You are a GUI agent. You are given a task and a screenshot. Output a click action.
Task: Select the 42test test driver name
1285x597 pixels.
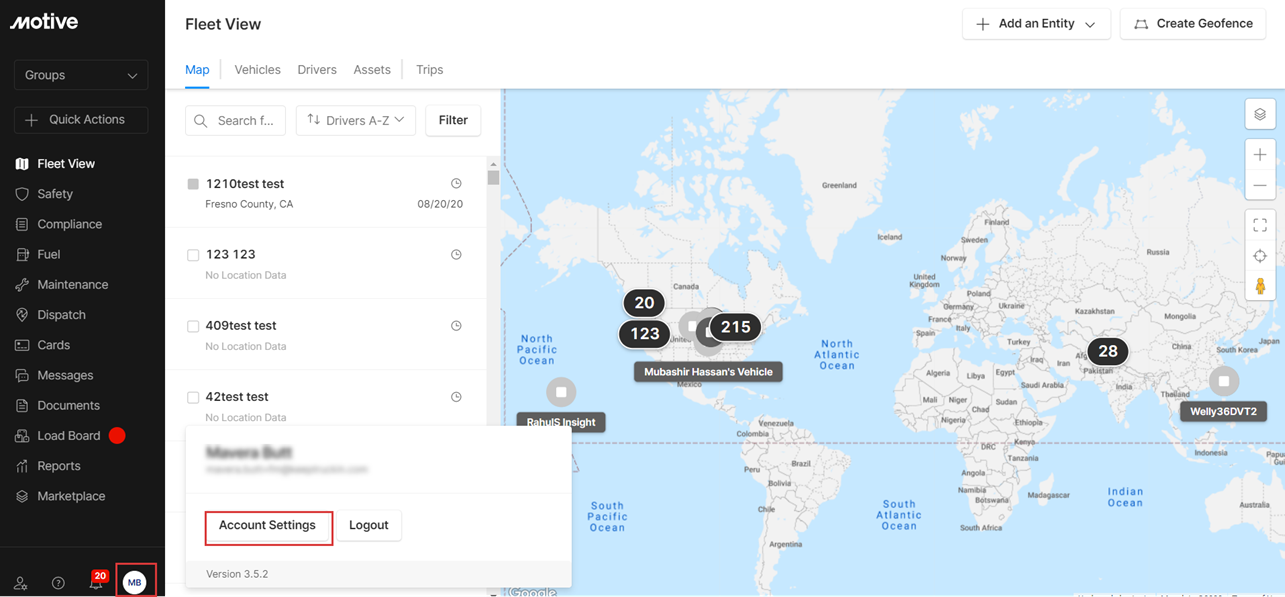tap(237, 397)
